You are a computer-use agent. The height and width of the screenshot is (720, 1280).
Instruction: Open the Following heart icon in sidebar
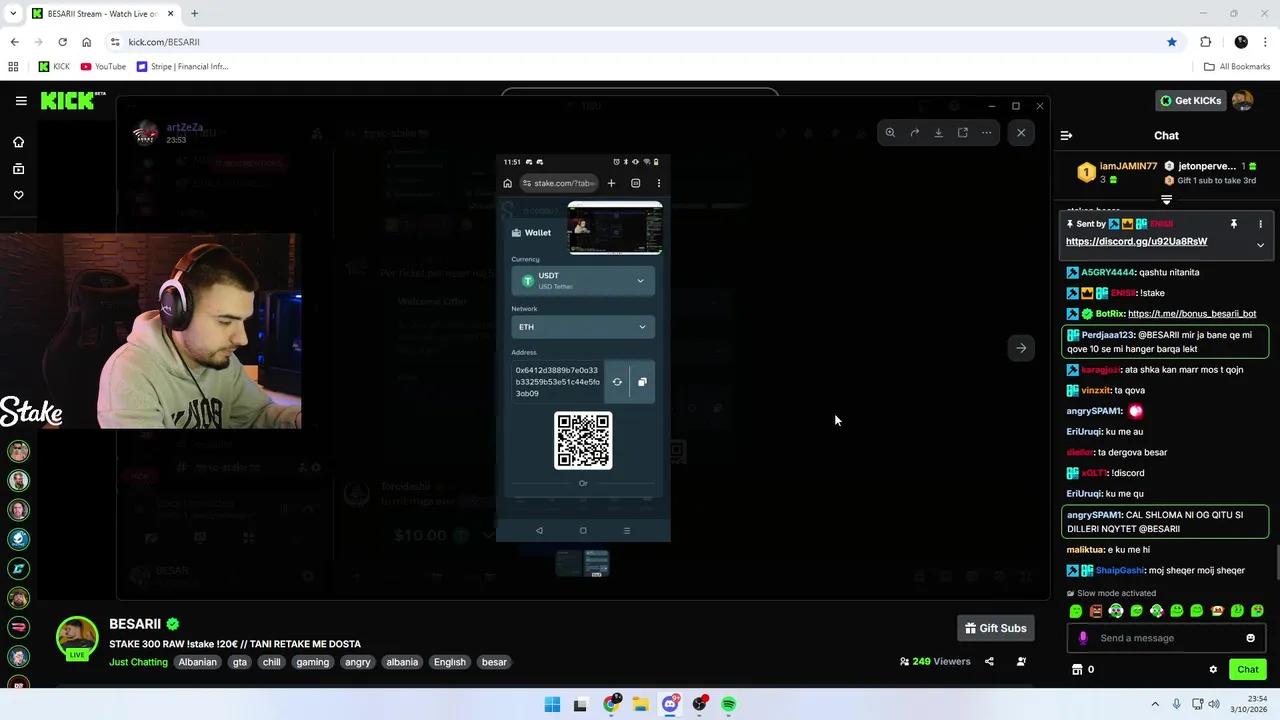18,195
